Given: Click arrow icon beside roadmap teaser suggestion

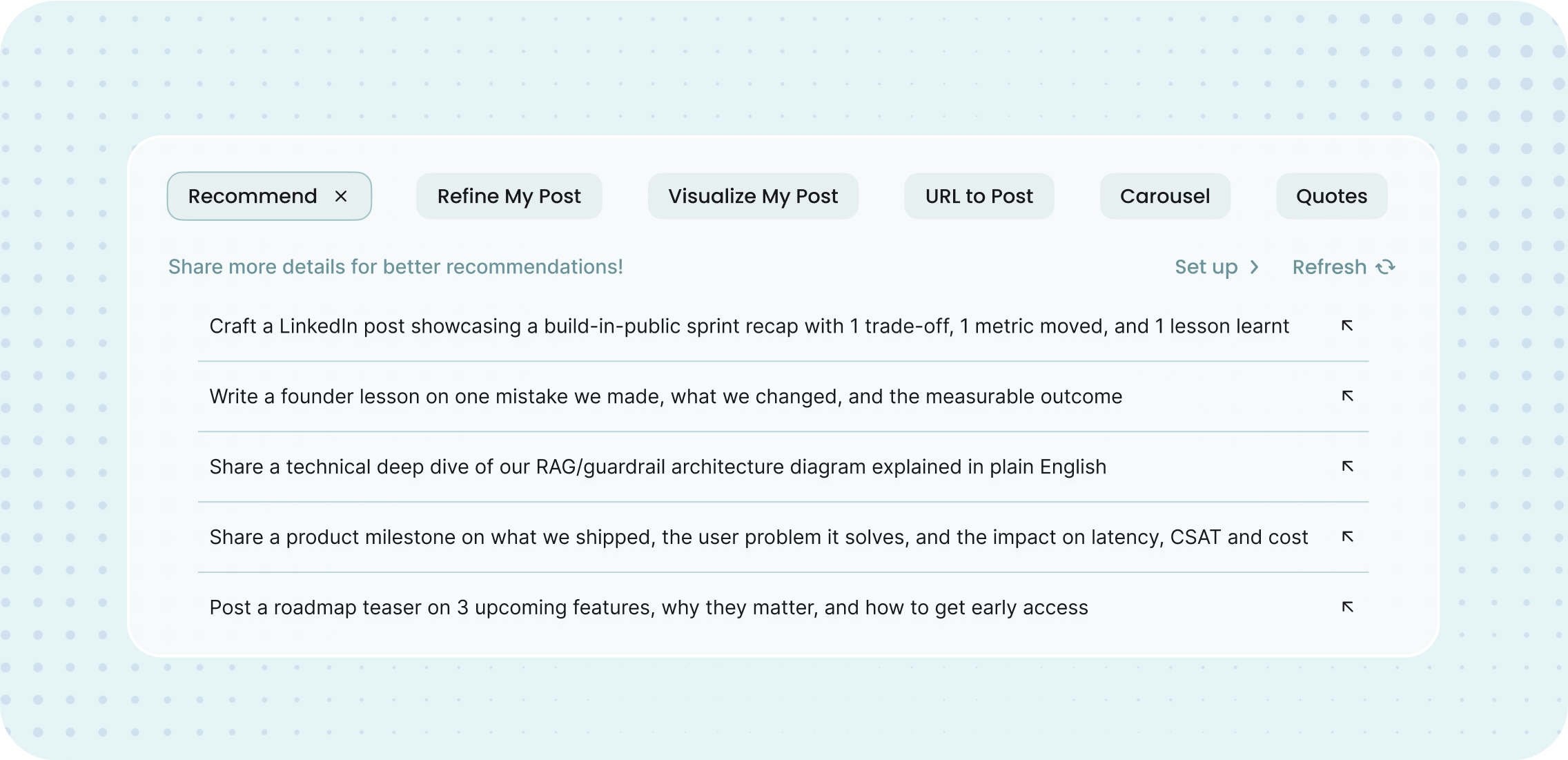Looking at the screenshot, I should [x=1347, y=607].
